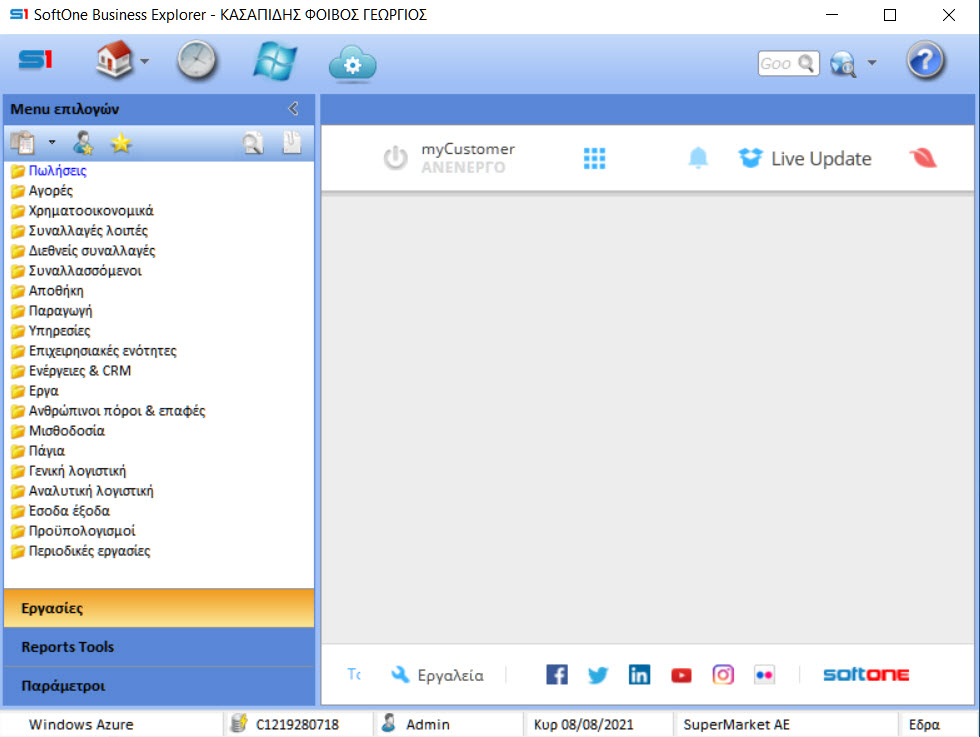Click the date Κυρ 08/08/2021
Image resolution: width=980 pixels, height=737 pixels.
583,724
